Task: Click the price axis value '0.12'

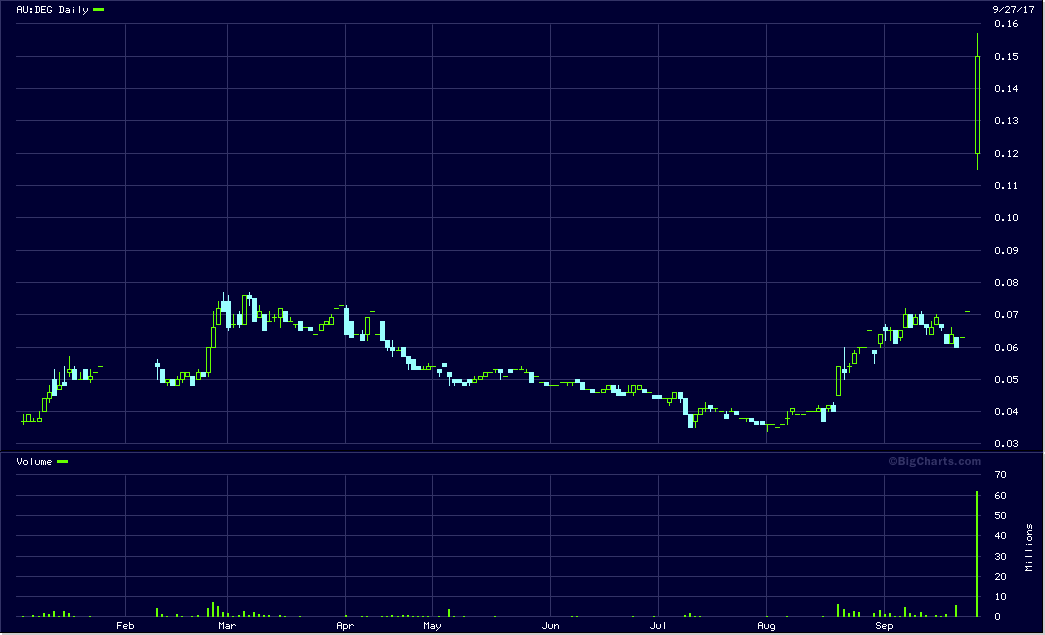Action: pyautogui.click(x=1006, y=153)
